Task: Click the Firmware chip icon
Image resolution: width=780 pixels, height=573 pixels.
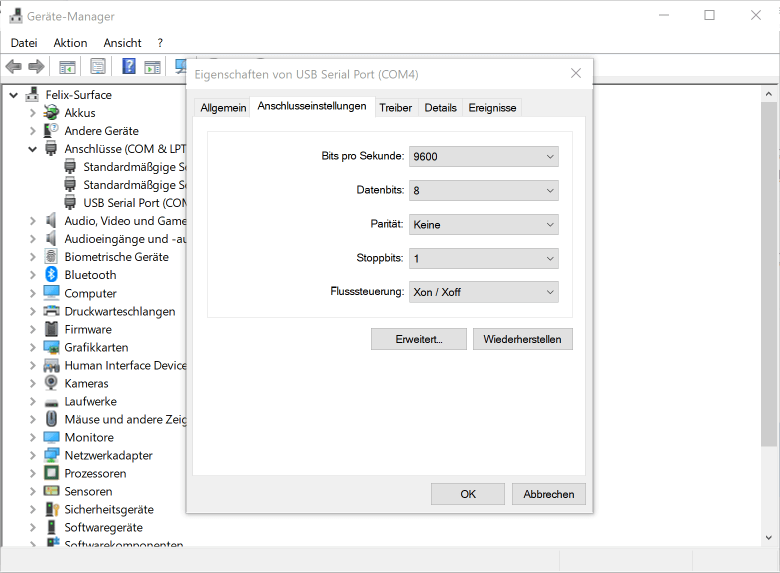Action: pyautogui.click(x=51, y=329)
